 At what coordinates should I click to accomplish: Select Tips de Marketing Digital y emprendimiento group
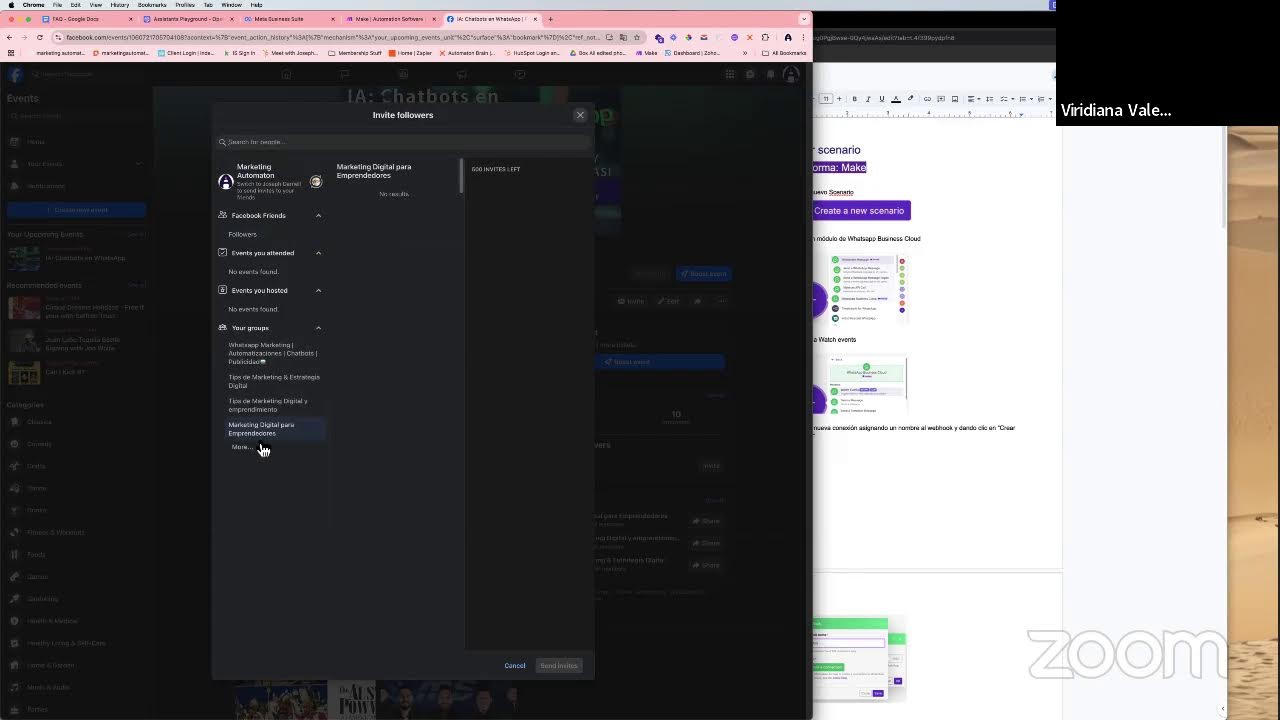pos(268,405)
